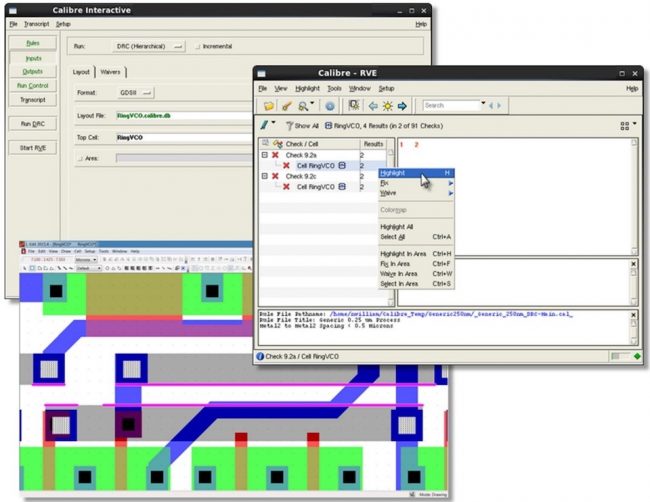Click the search previous arrow next to Search box

[x=491, y=106]
